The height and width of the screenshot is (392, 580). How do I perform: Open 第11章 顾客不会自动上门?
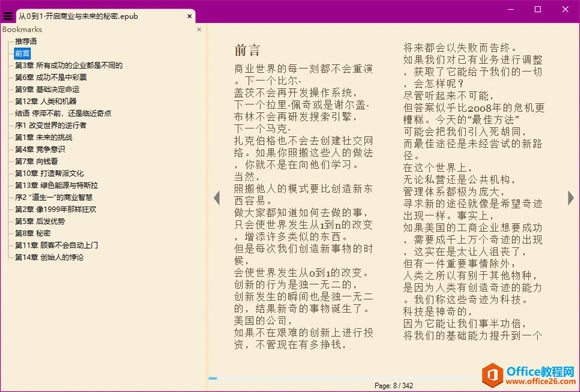click(x=57, y=245)
